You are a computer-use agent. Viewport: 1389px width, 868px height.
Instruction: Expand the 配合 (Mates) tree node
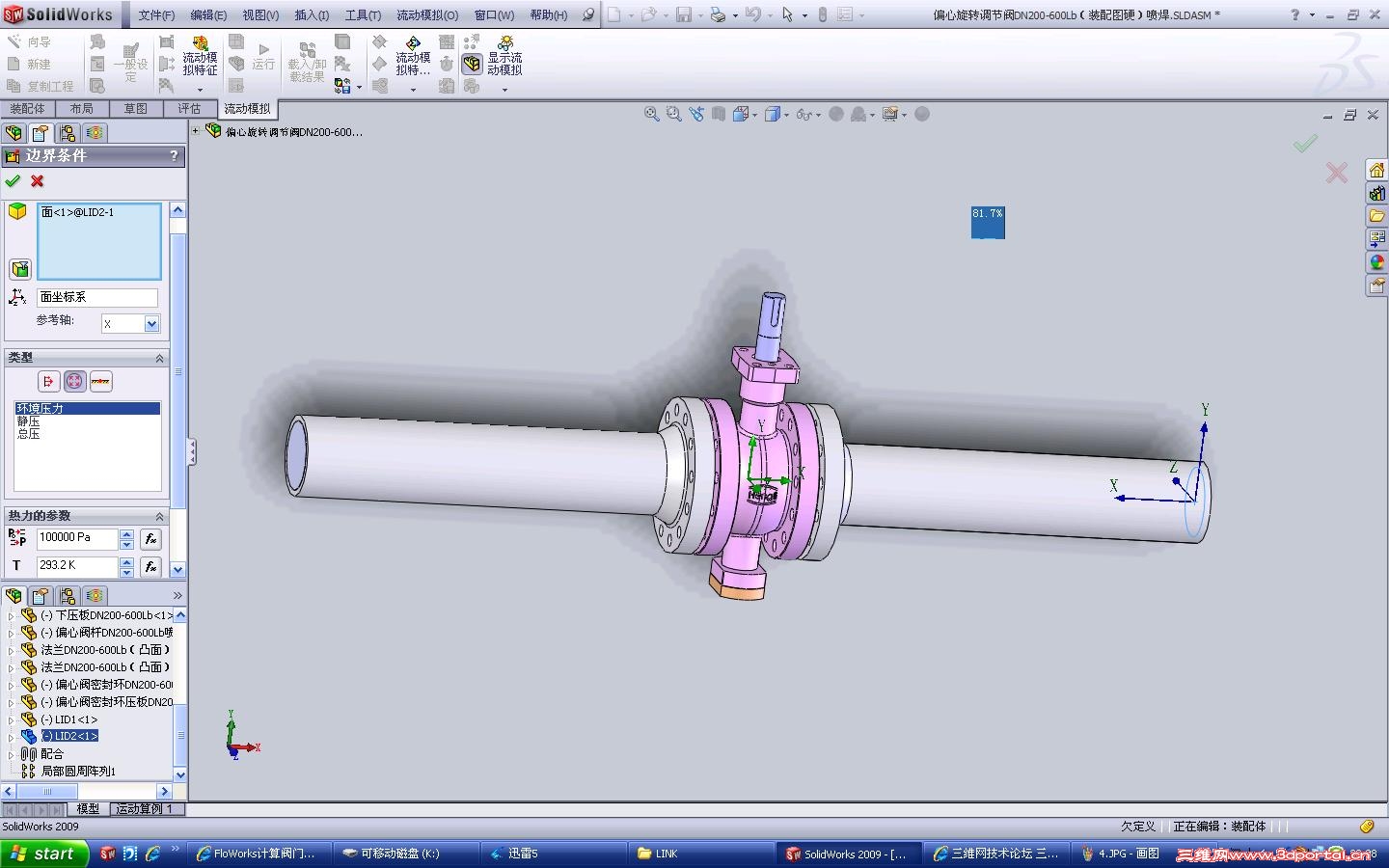point(11,754)
